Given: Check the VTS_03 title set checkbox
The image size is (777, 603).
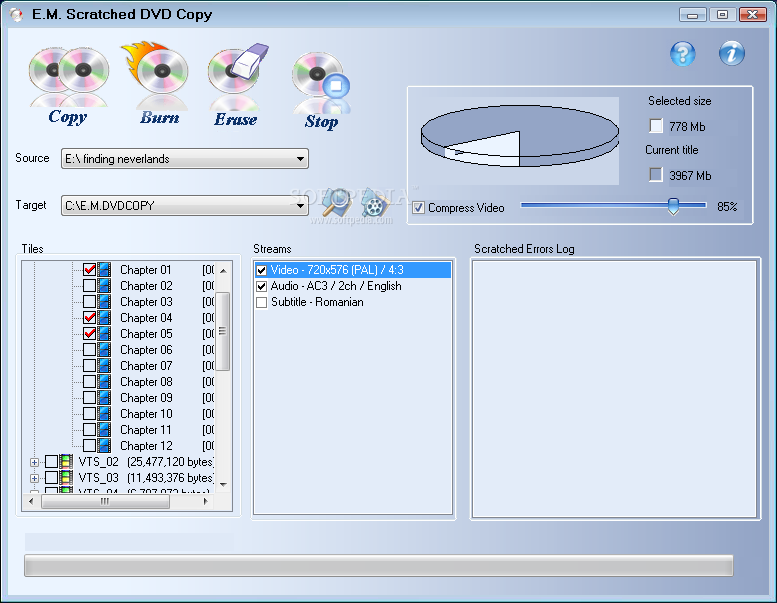Looking at the screenshot, I should 52,477.
